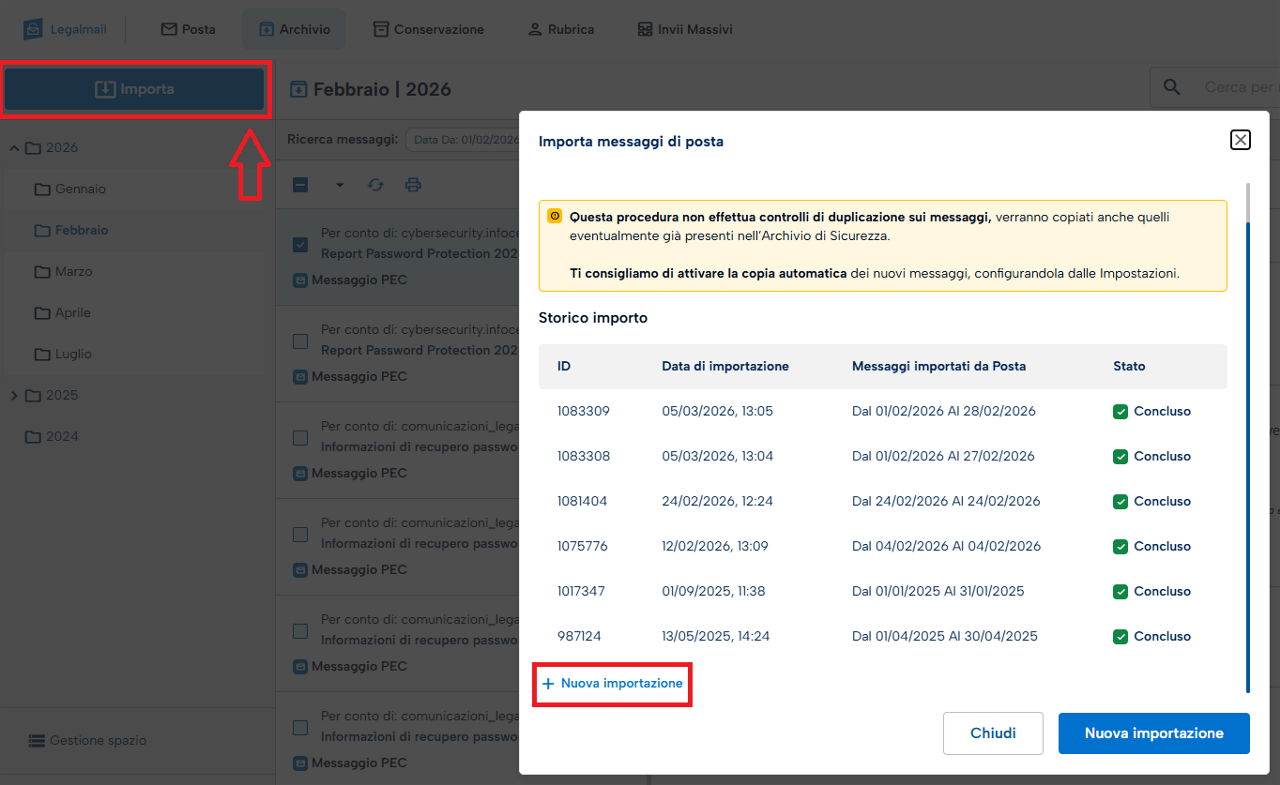Collapse the 2026 folder tree

[14, 148]
